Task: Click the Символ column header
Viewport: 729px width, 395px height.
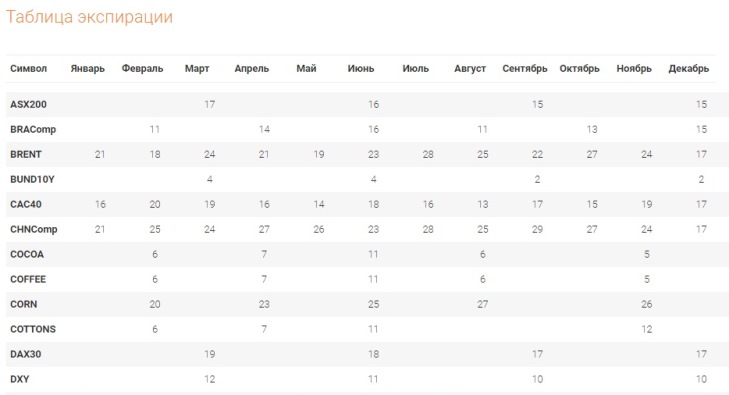Action: pyautogui.click(x=28, y=69)
